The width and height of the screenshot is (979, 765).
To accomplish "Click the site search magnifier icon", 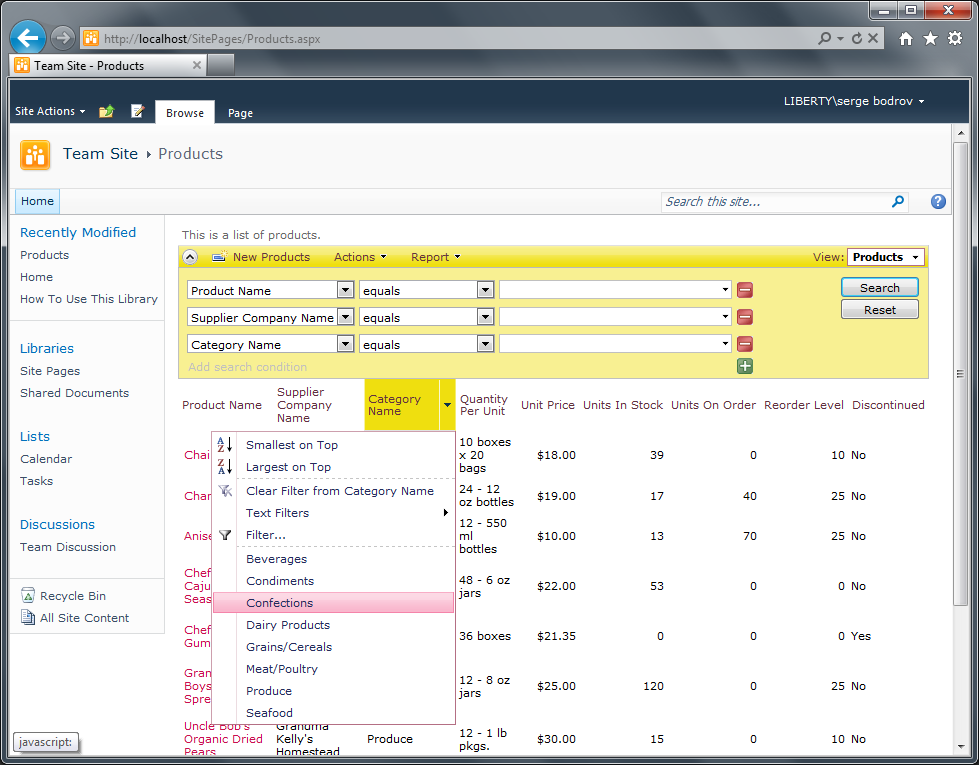I will (x=898, y=201).
